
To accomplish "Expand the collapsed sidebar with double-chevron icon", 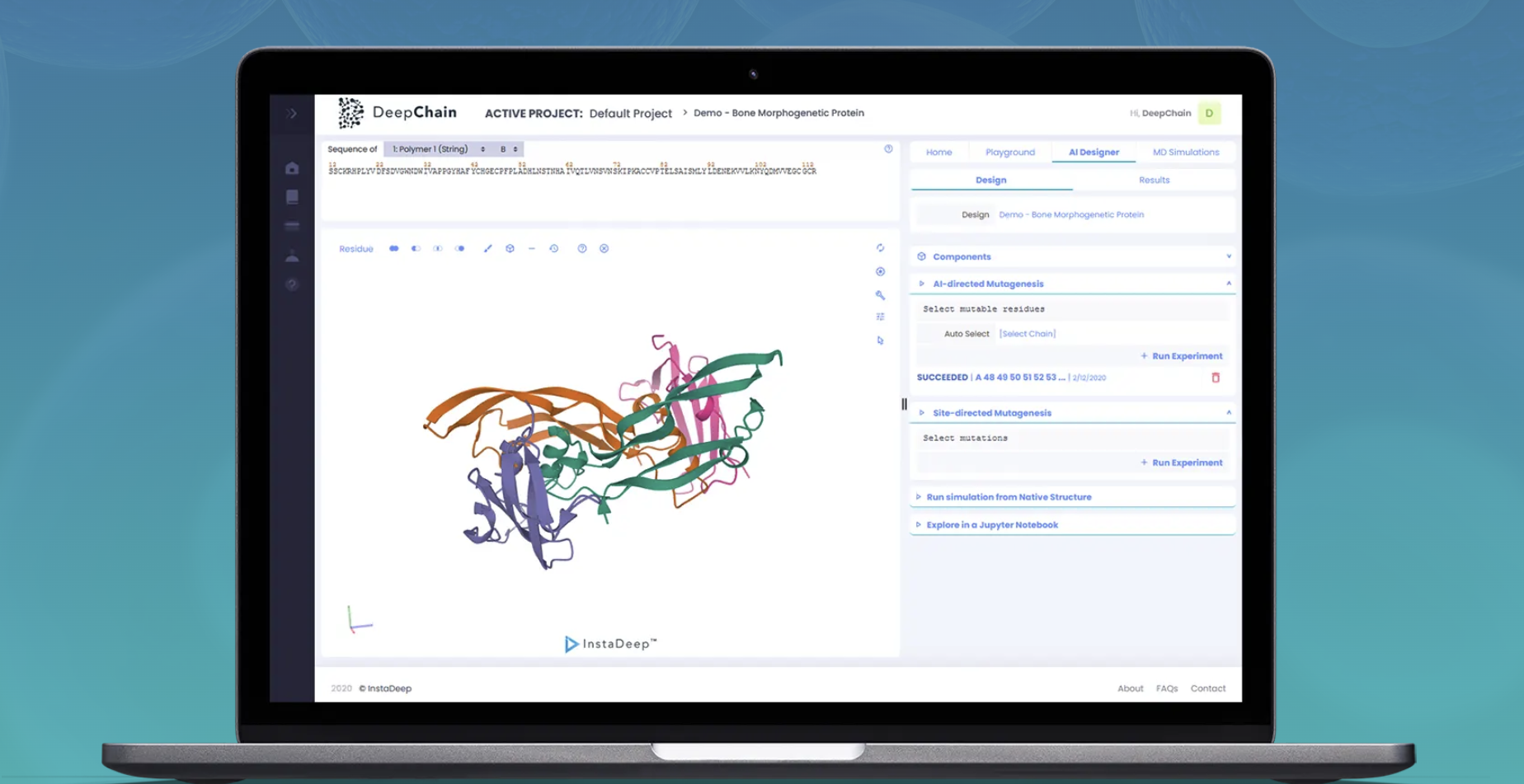I will (x=292, y=114).
